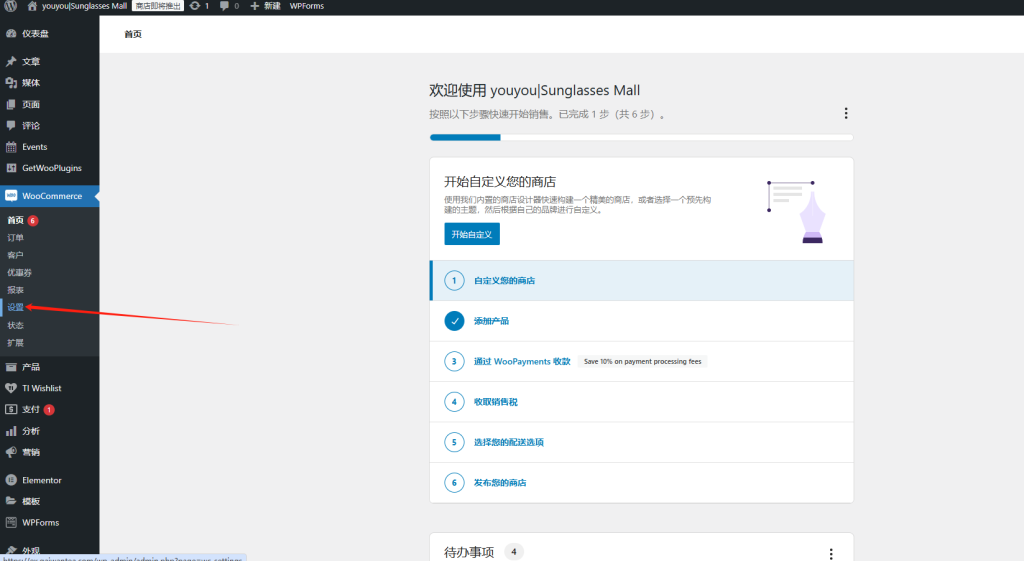Click the setup progress bar

pyautogui.click(x=641, y=137)
